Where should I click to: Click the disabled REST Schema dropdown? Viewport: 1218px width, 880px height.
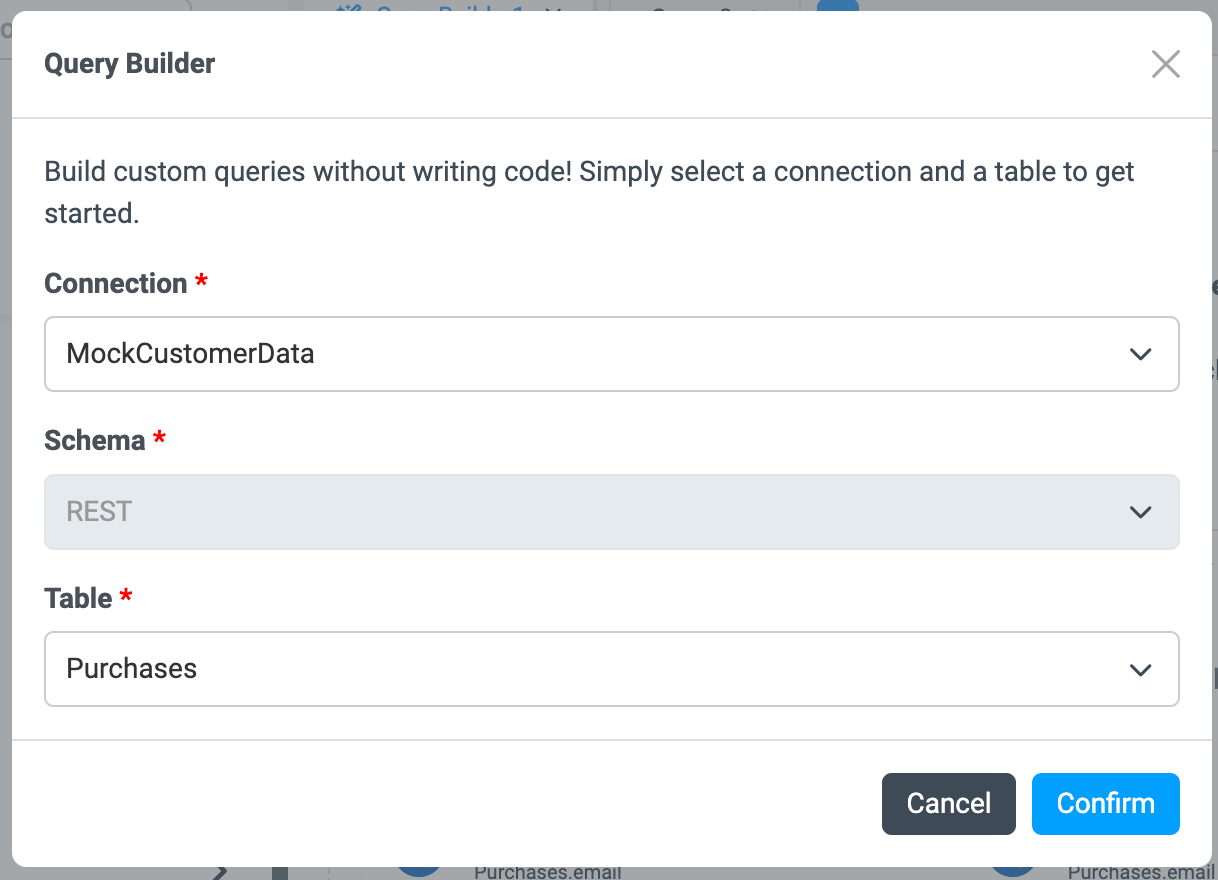(611, 512)
